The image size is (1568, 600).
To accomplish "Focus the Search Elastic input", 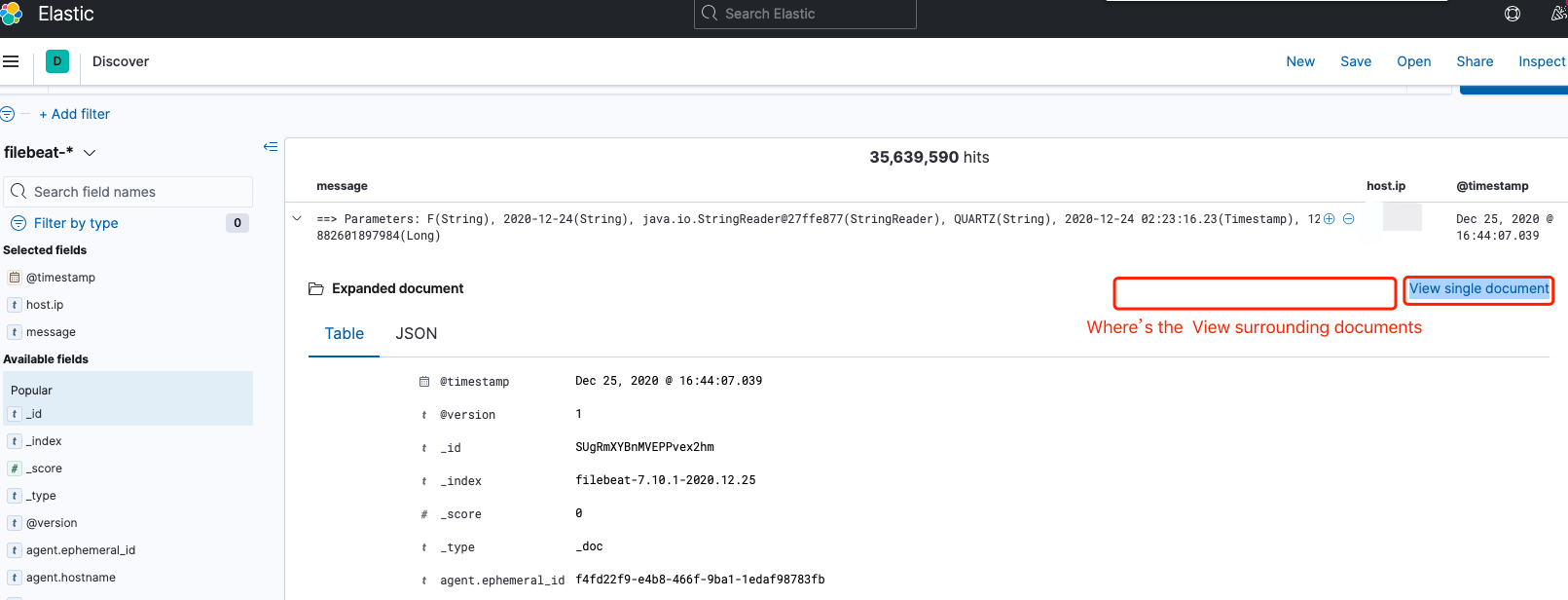I will (x=805, y=14).
